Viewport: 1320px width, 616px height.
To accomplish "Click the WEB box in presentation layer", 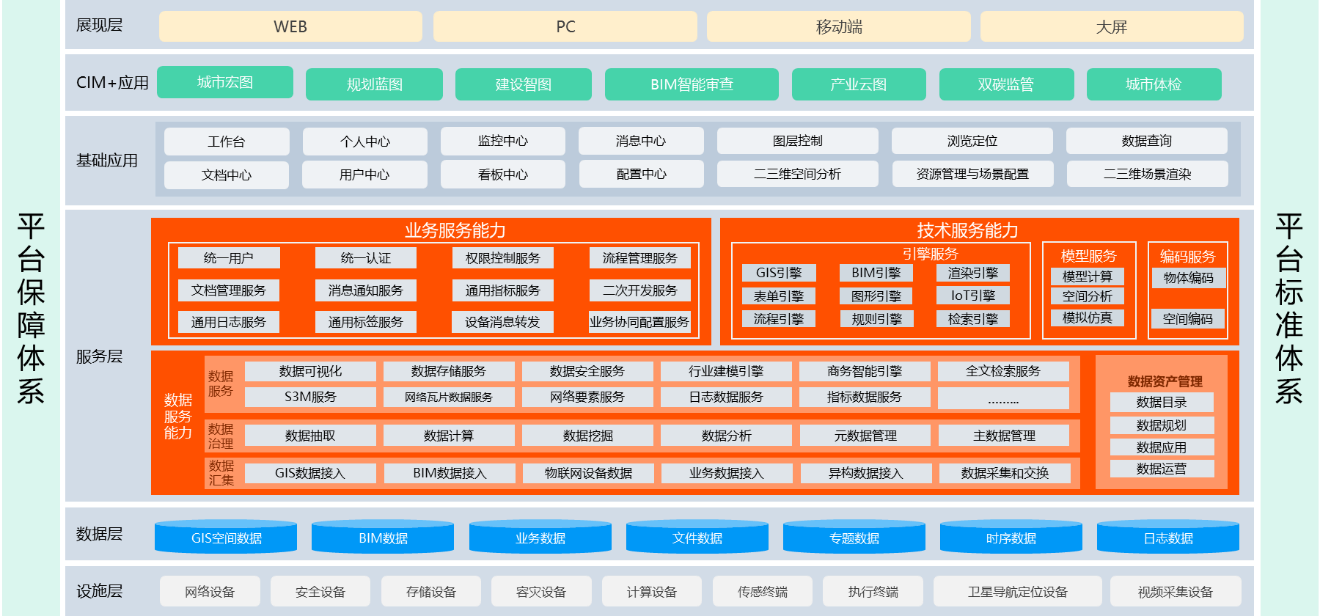I will coord(291,27).
